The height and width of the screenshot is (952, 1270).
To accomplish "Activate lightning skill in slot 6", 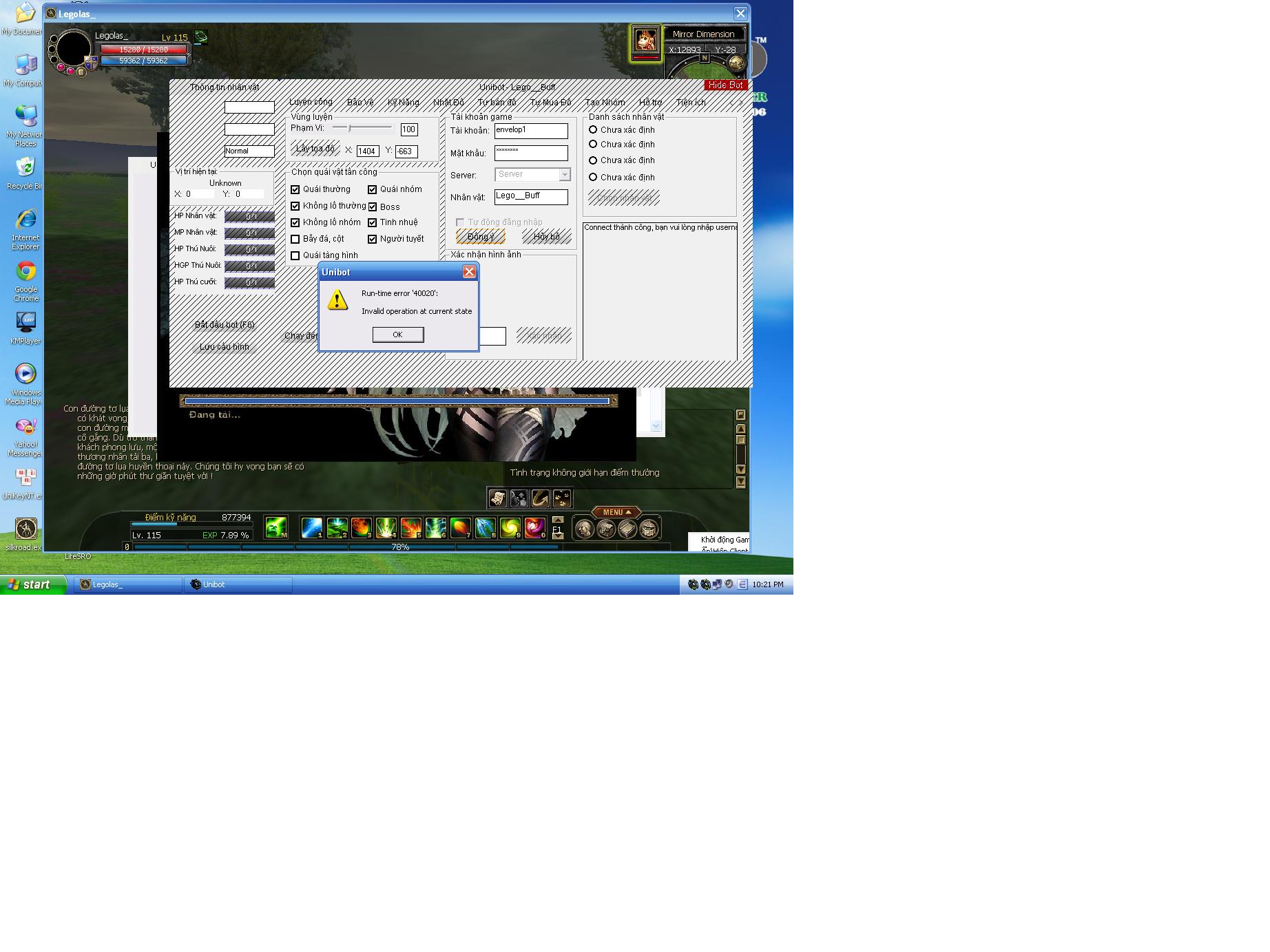I will (436, 528).
